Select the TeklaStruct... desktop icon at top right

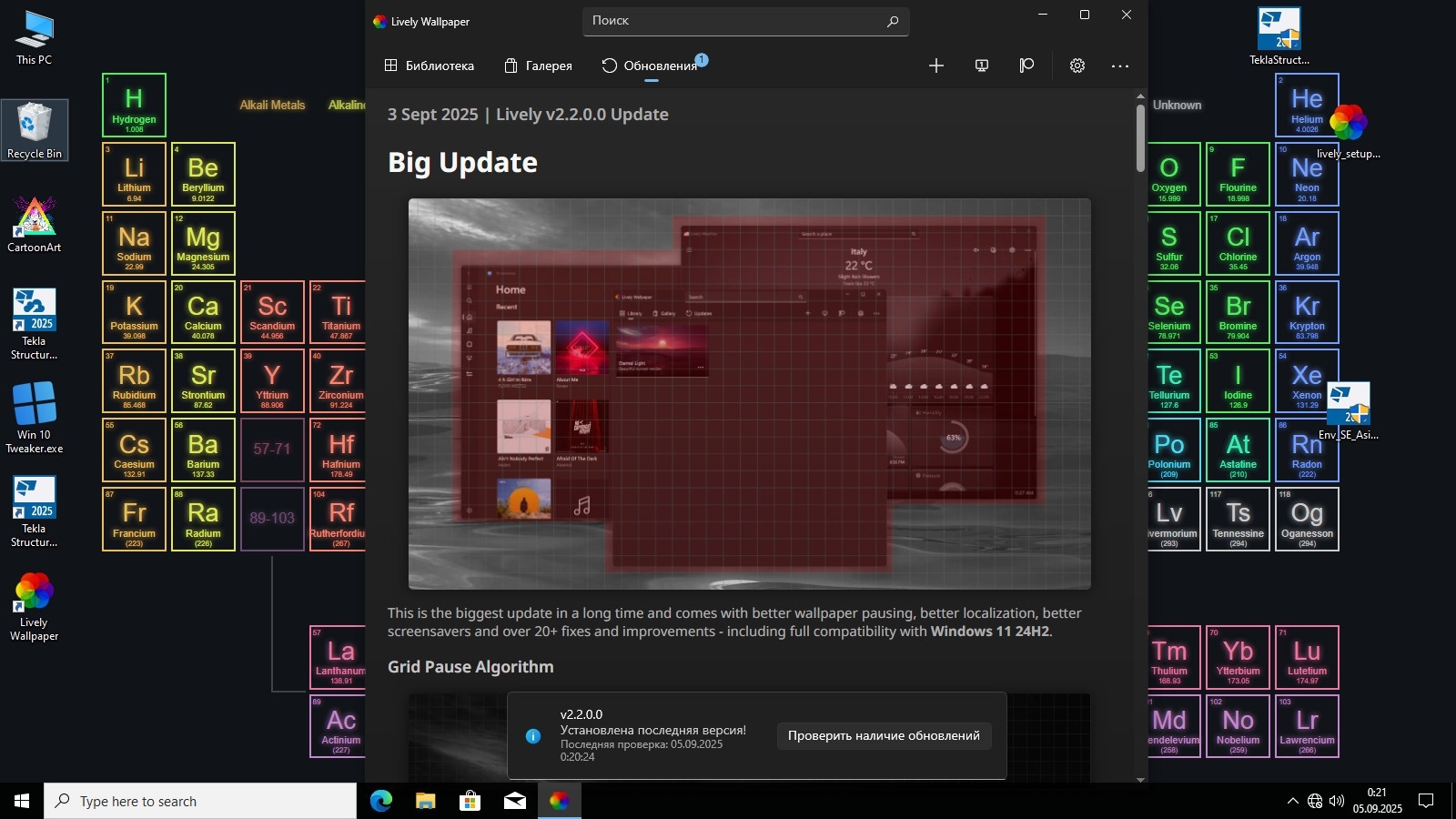(1279, 36)
